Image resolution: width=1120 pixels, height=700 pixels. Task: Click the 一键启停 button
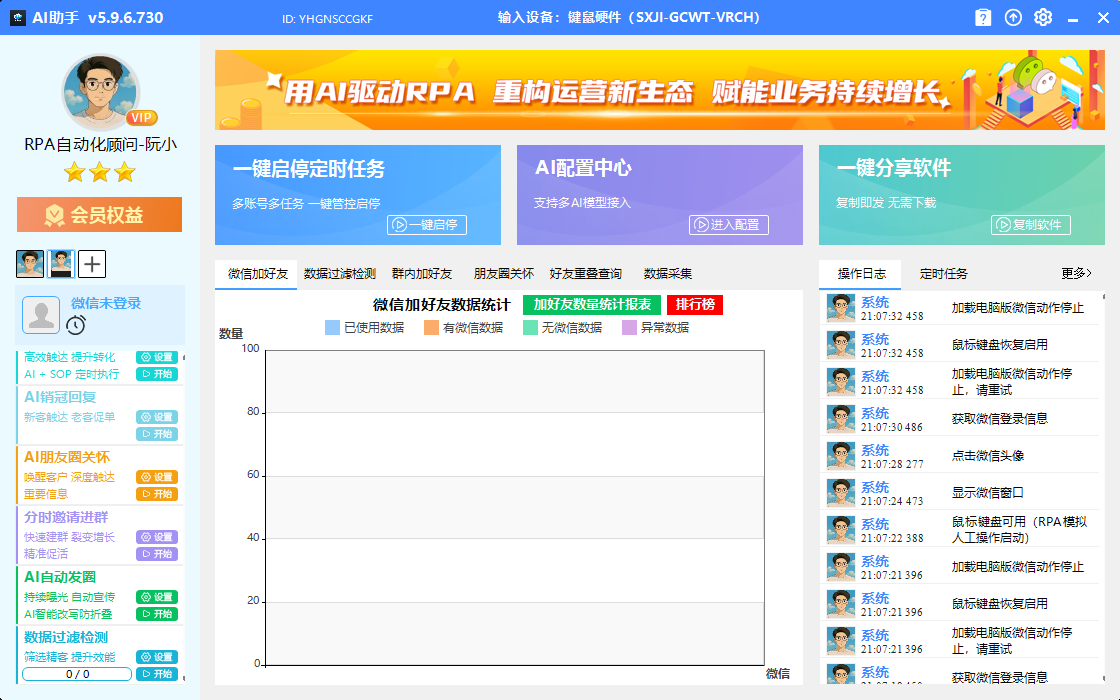pyautogui.click(x=426, y=225)
